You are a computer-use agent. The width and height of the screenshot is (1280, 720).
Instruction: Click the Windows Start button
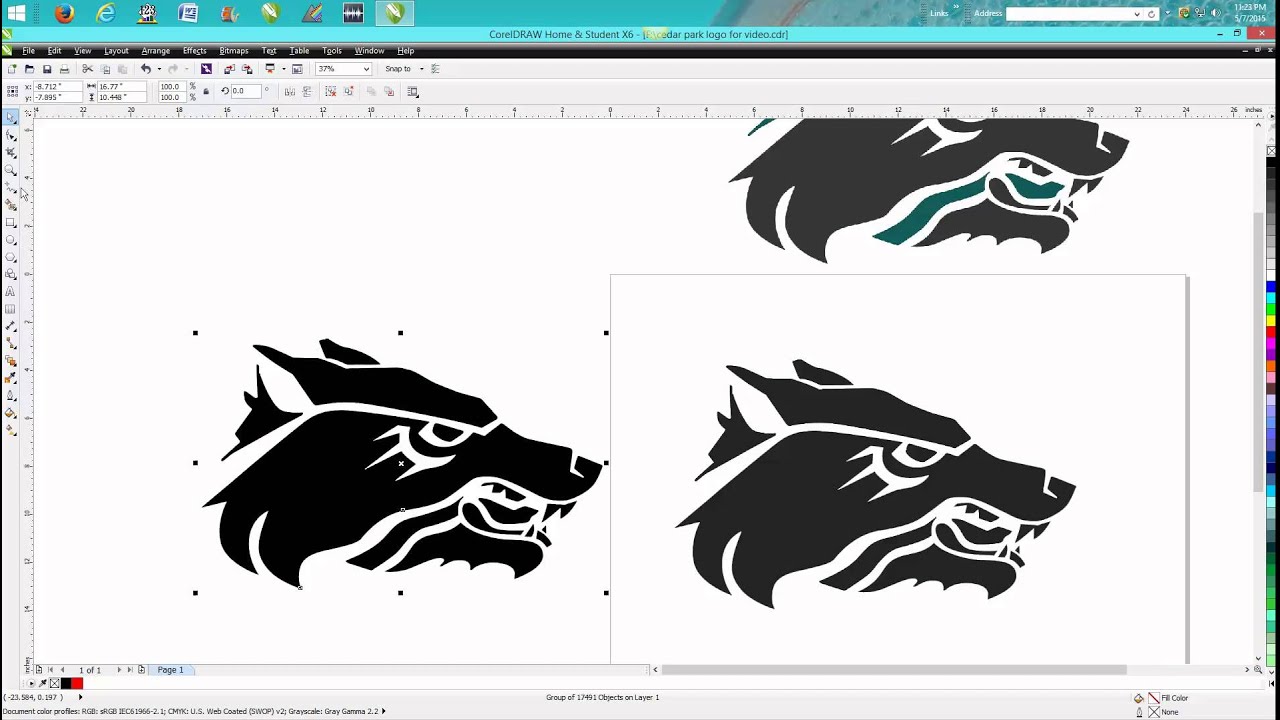pos(16,14)
